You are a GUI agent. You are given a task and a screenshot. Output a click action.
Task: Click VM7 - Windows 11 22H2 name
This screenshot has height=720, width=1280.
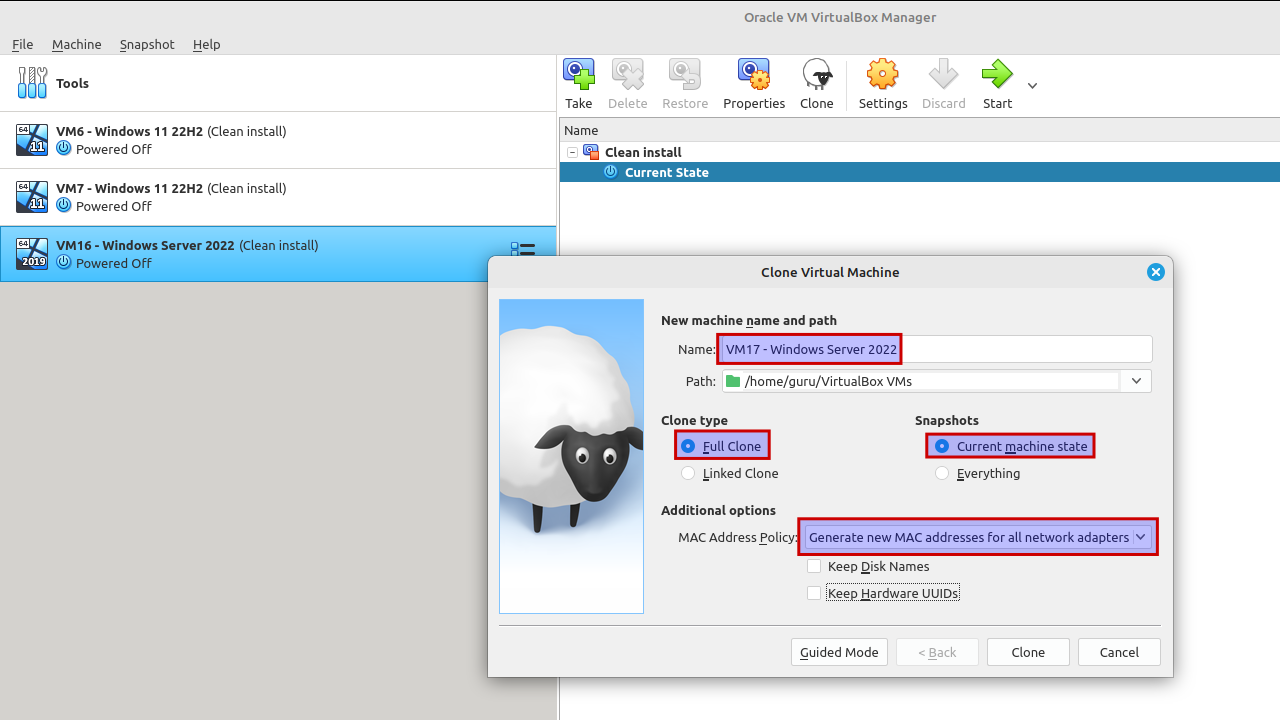coord(129,188)
